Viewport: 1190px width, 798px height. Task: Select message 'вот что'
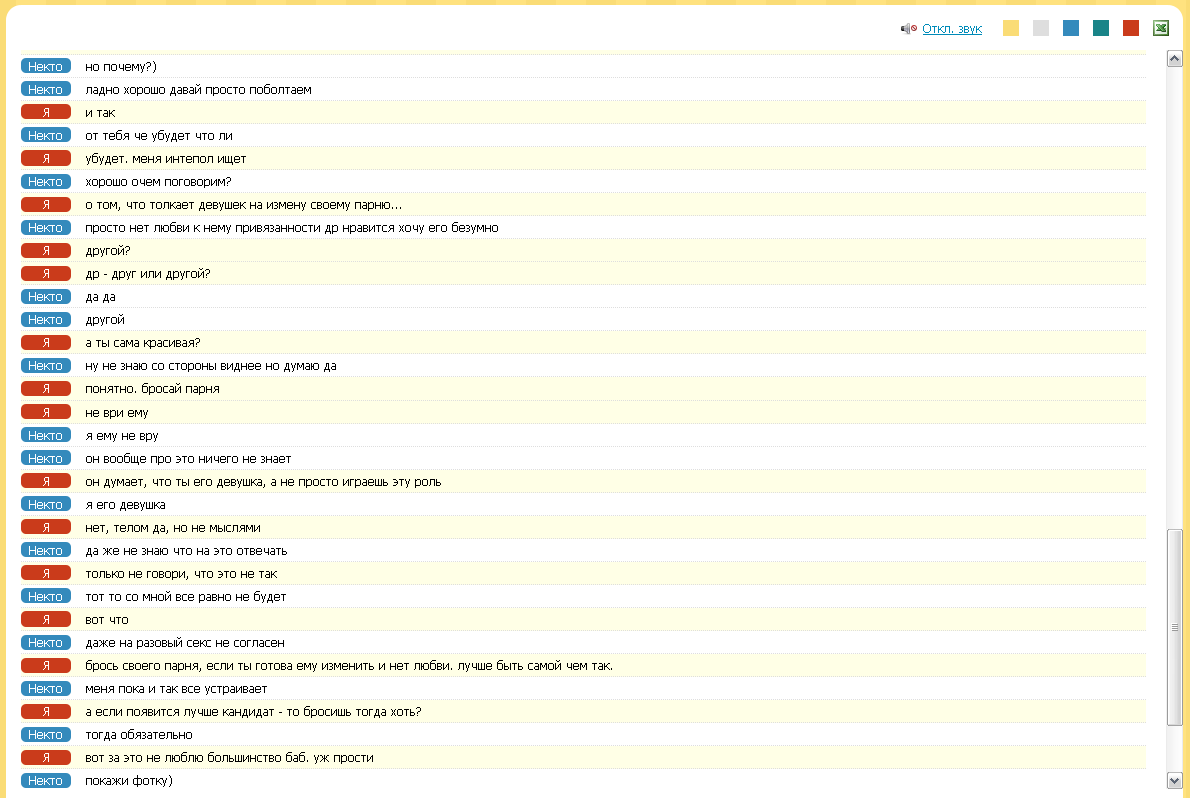click(x=106, y=620)
